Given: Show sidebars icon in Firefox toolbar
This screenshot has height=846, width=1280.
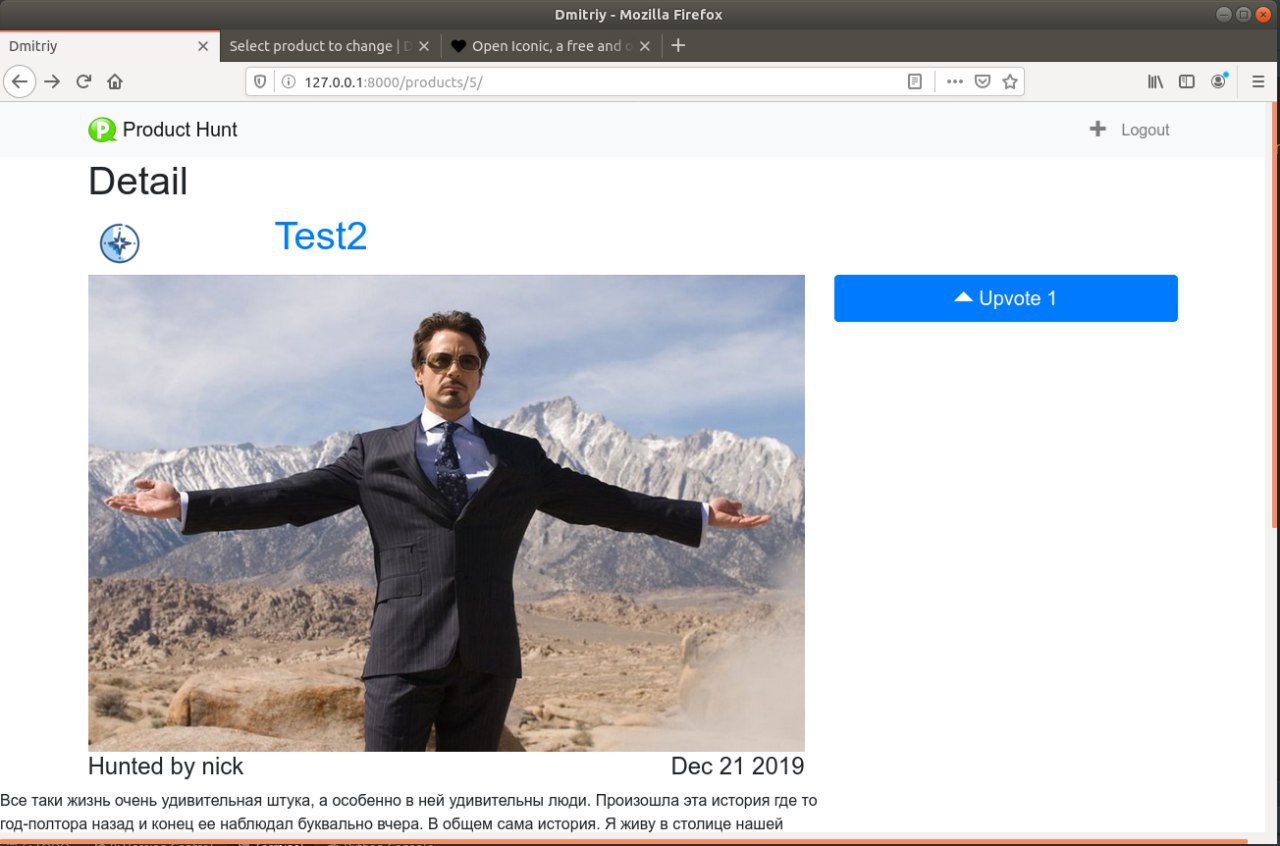Looking at the screenshot, I should click(x=1187, y=82).
